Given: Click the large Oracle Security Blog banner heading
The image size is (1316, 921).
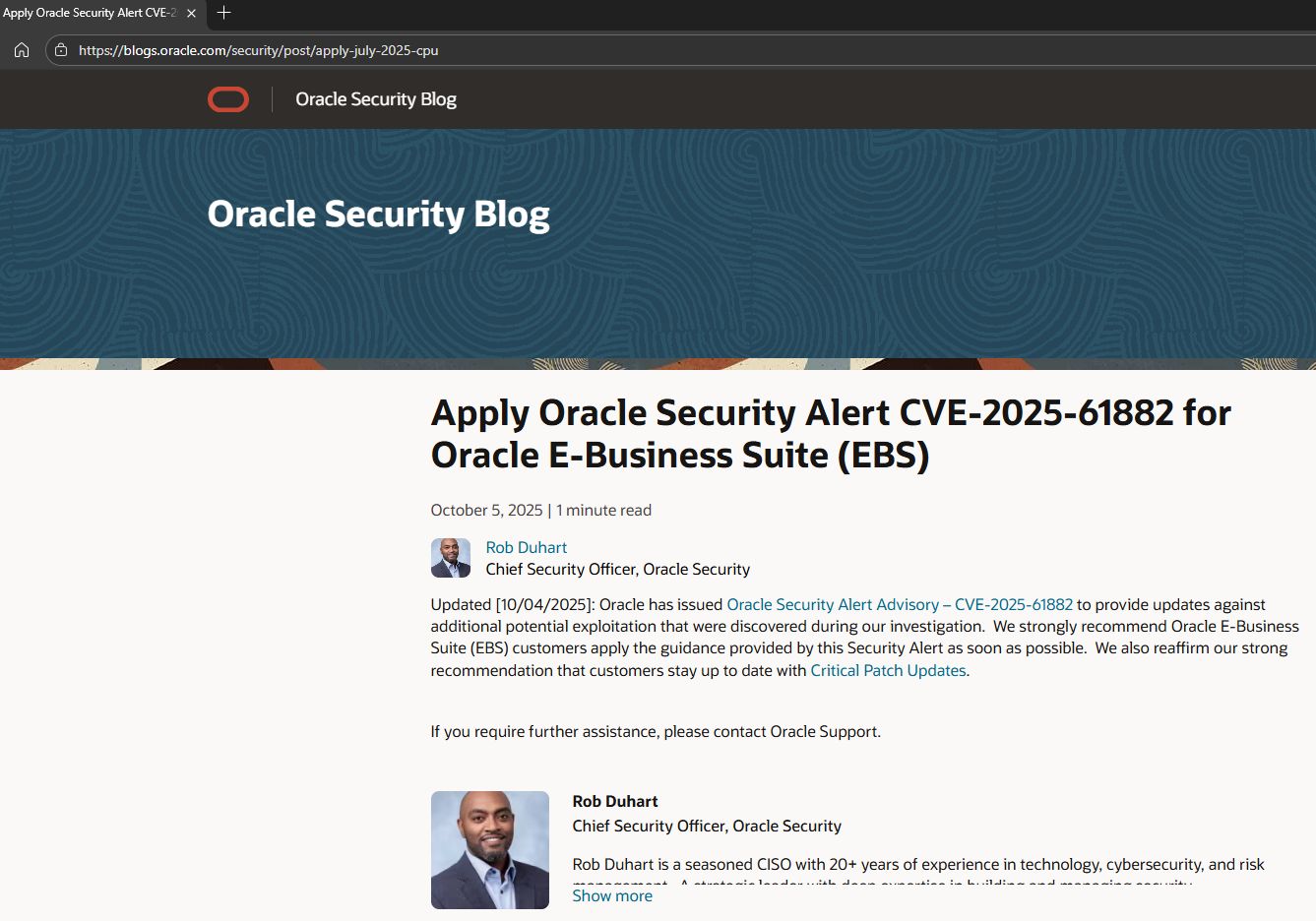Looking at the screenshot, I should click(x=378, y=215).
